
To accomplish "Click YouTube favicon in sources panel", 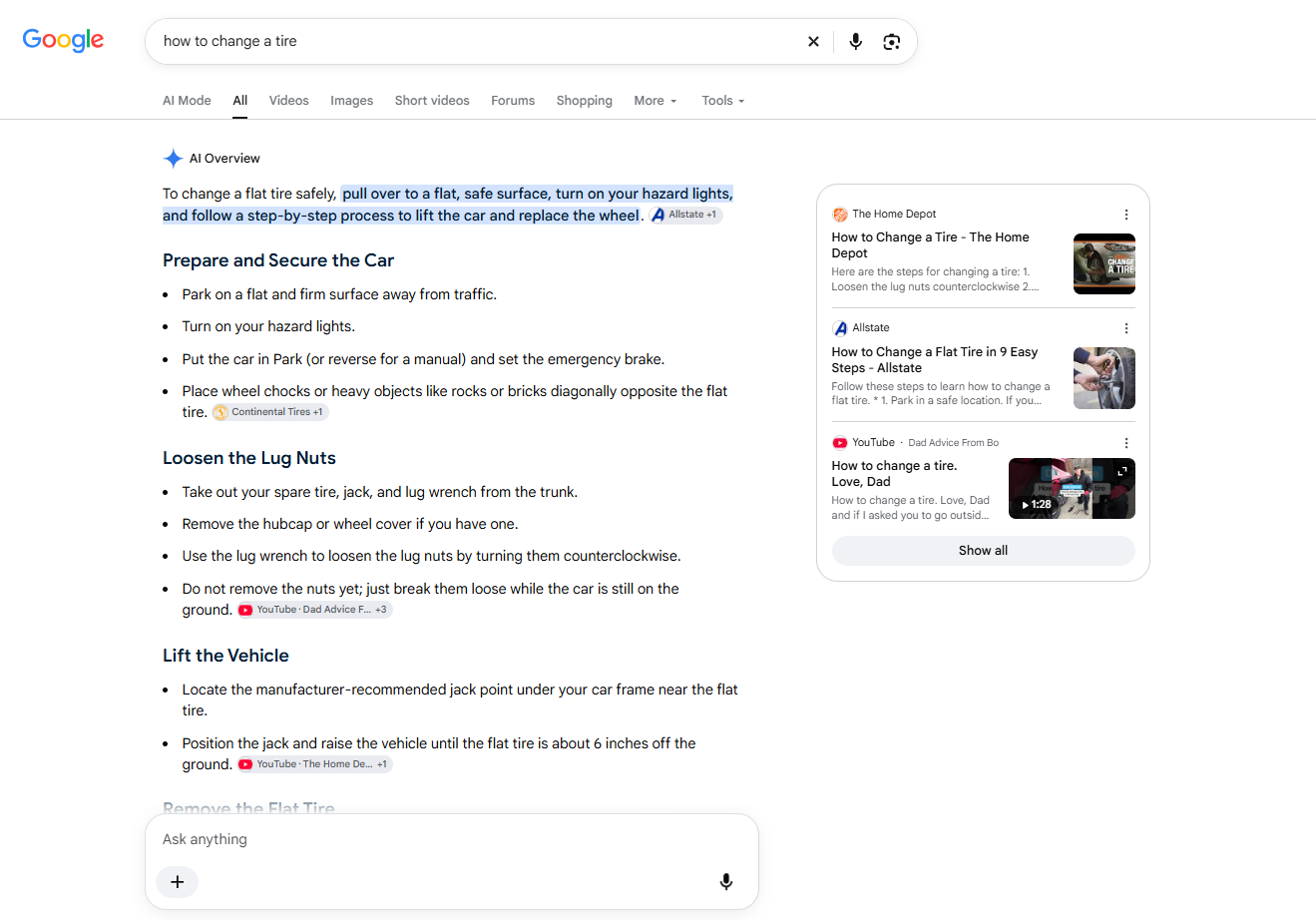I will (840, 443).
